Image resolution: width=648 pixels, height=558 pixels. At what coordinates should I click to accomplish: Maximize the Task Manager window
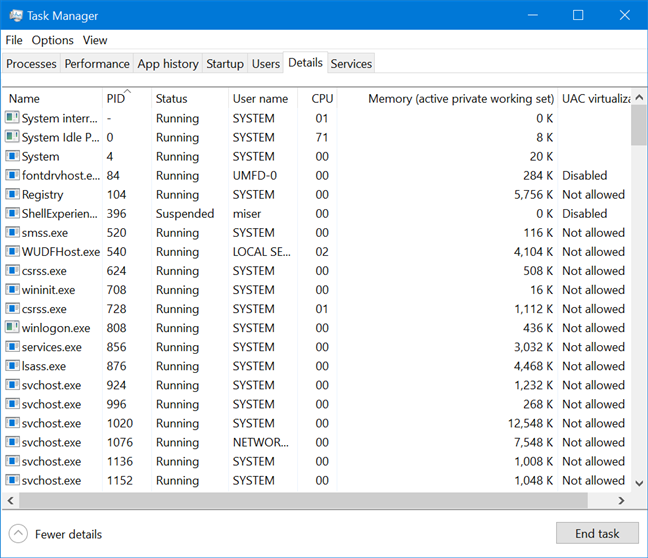[x=578, y=15]
